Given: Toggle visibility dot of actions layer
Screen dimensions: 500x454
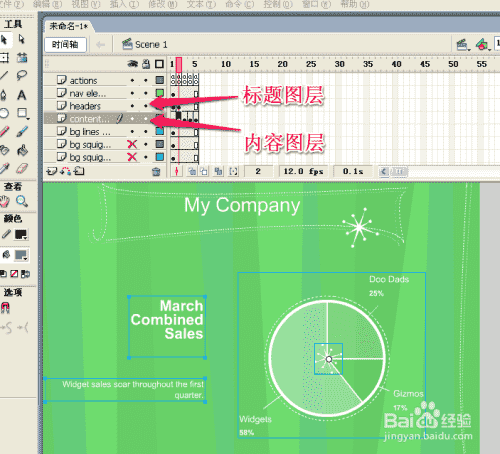Looking at the screenshot, I should pyautogui.click(x=132, y=80).
